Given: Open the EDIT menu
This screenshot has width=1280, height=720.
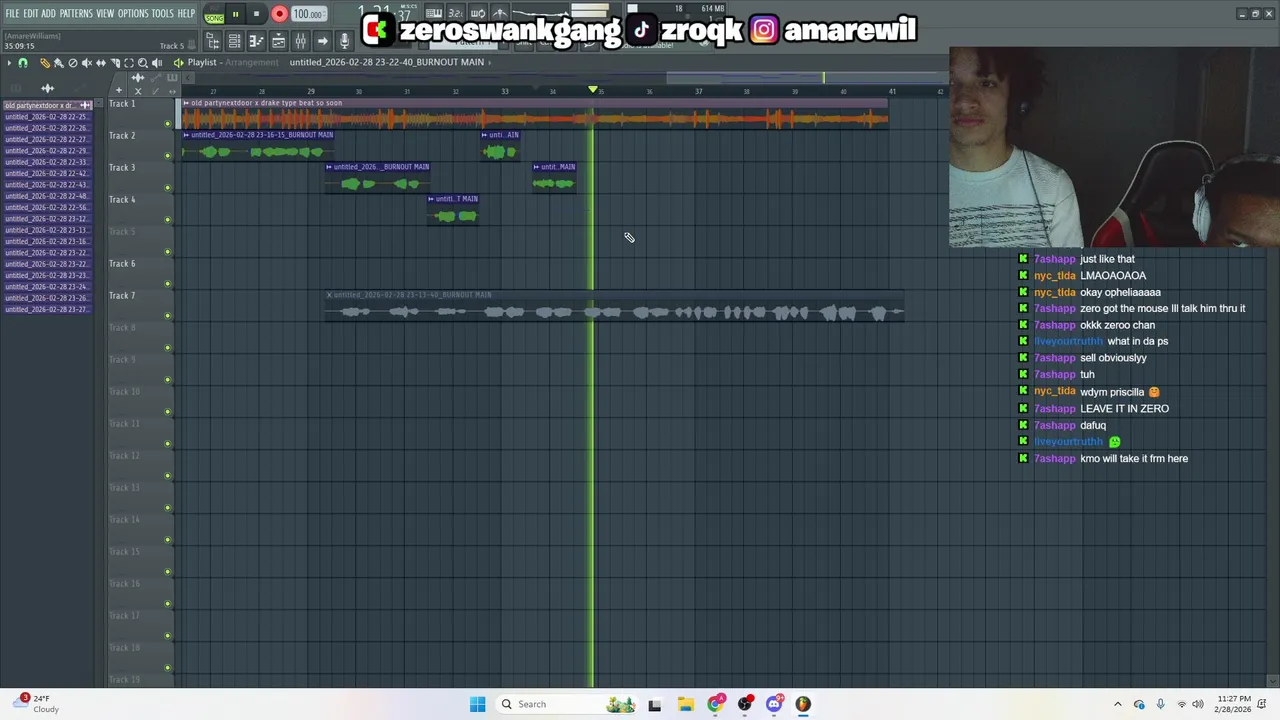Looking at the screenshot, I should pyautogui.click(x=31, y=14).
